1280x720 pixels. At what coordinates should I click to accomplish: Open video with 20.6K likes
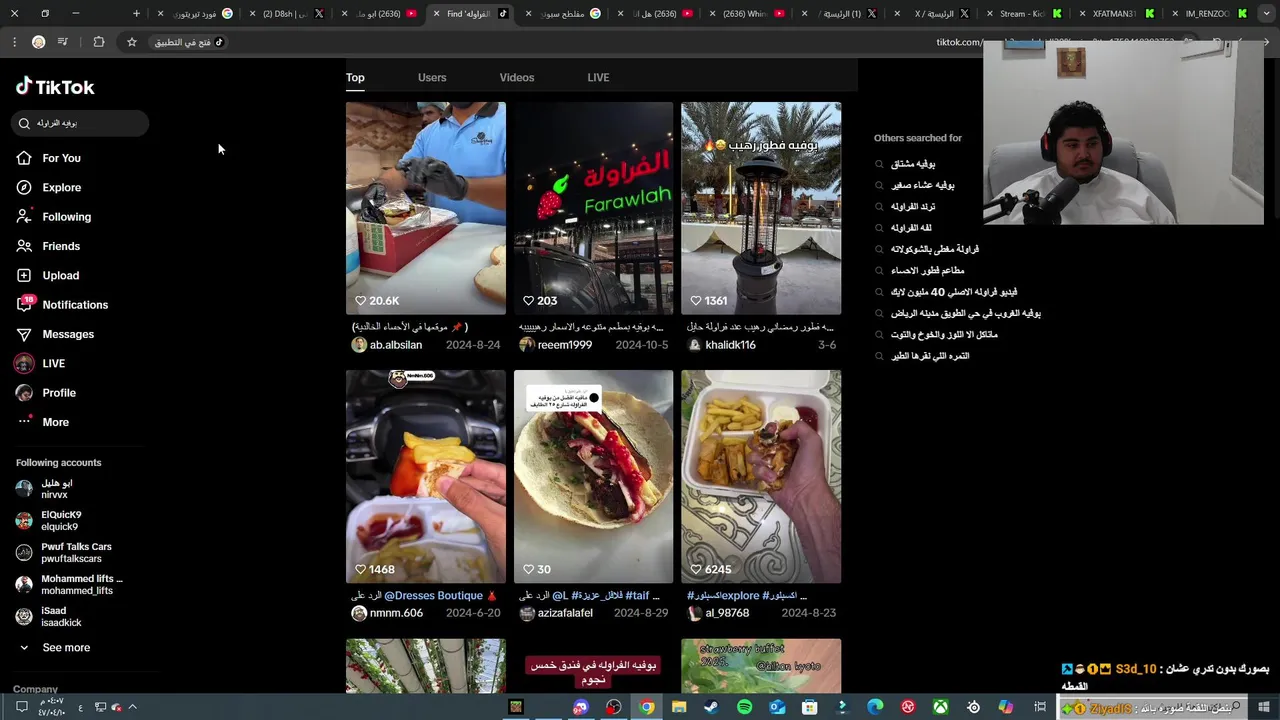[x=425, y=208]
